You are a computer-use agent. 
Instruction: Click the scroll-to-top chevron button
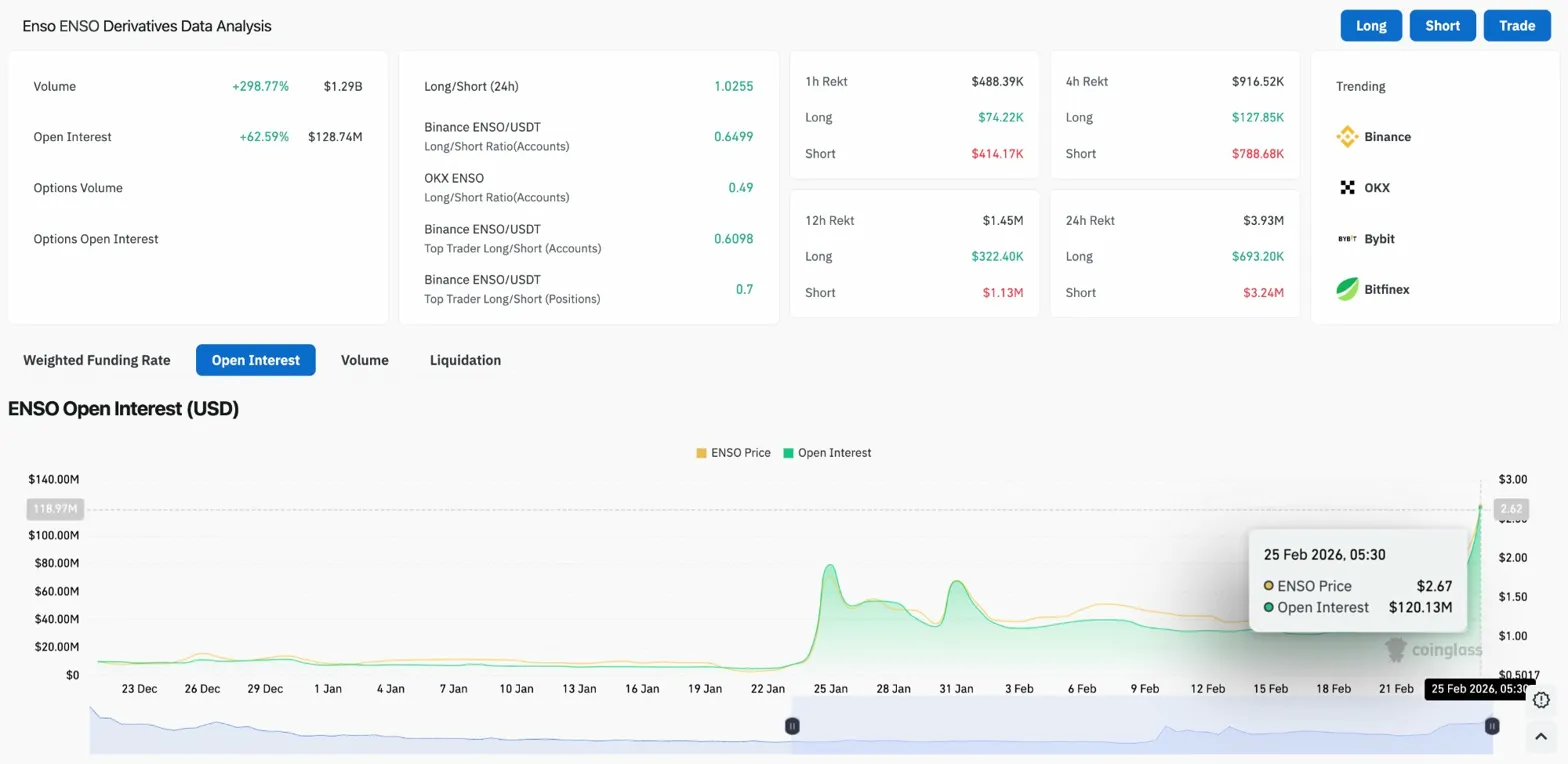1541,737
